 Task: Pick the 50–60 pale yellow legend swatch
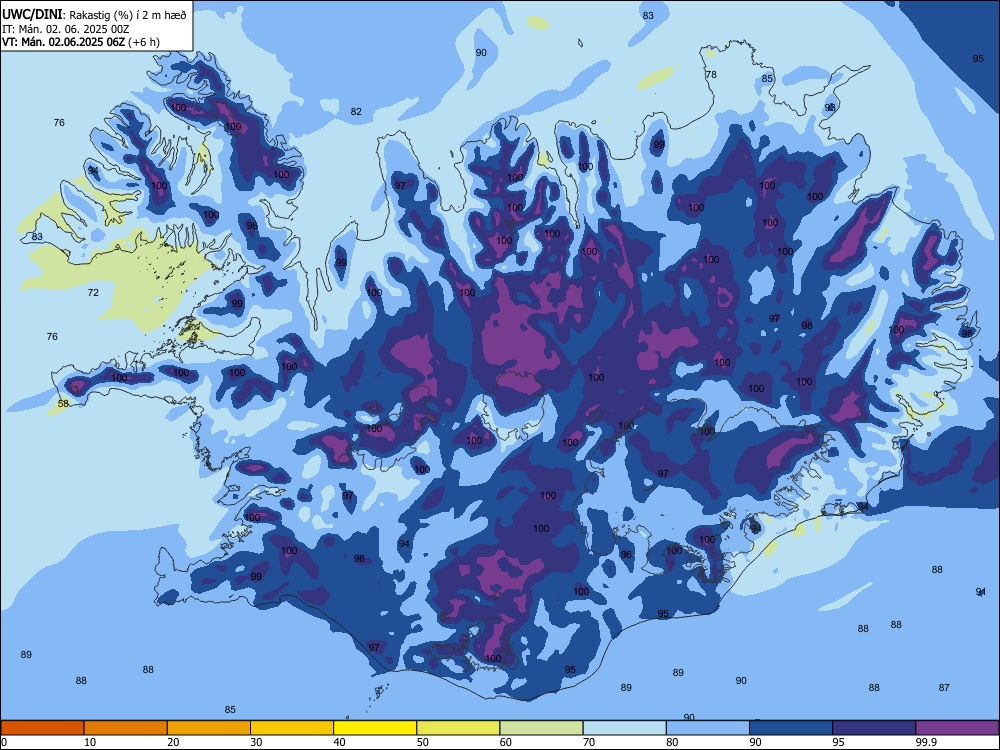click(x=458, y=728)
